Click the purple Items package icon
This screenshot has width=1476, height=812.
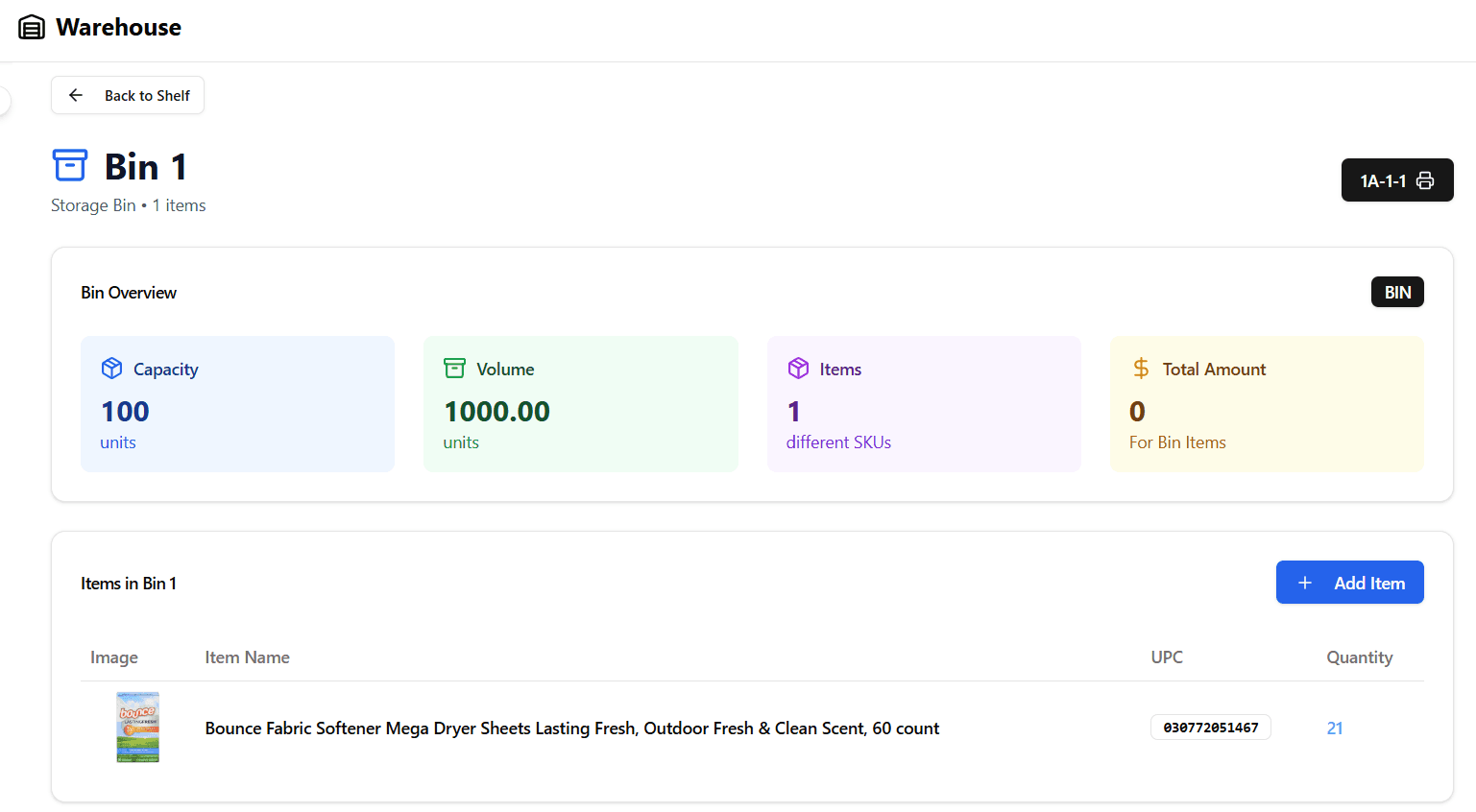coord(798,369)
